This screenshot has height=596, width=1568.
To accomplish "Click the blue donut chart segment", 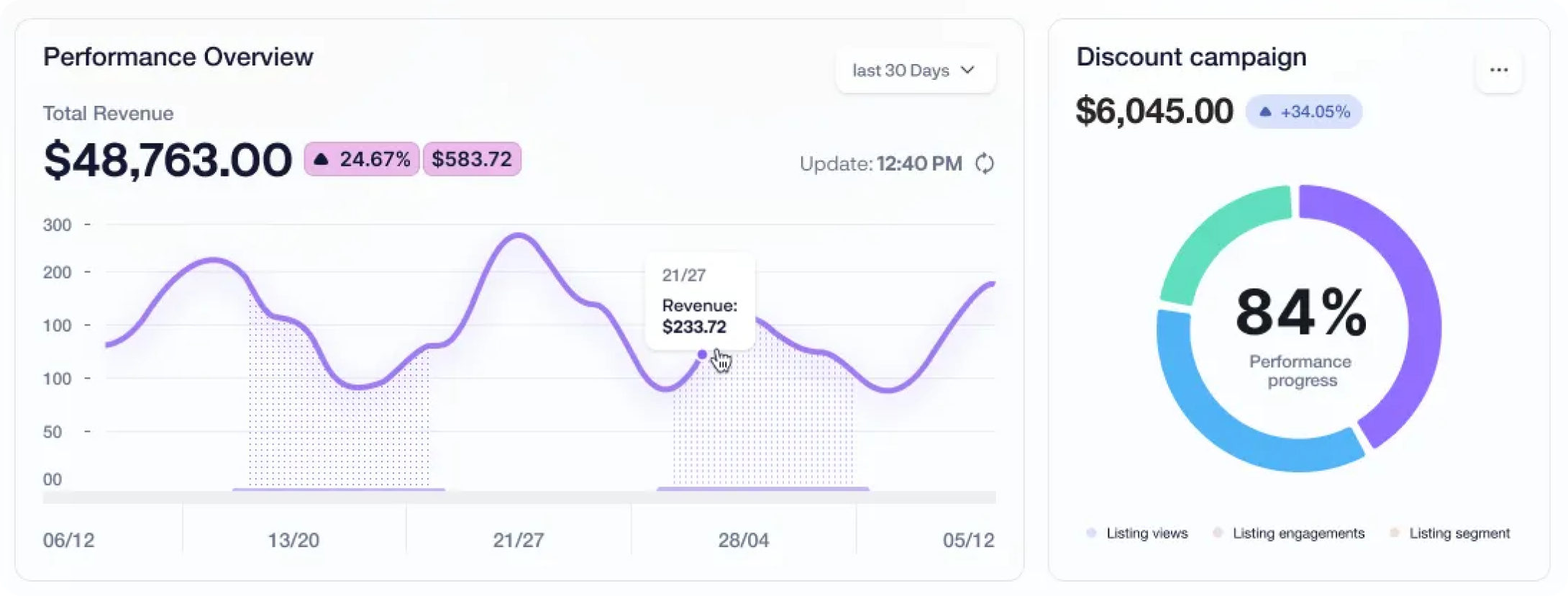I will pyautogui.click(x=1223, y=425).
